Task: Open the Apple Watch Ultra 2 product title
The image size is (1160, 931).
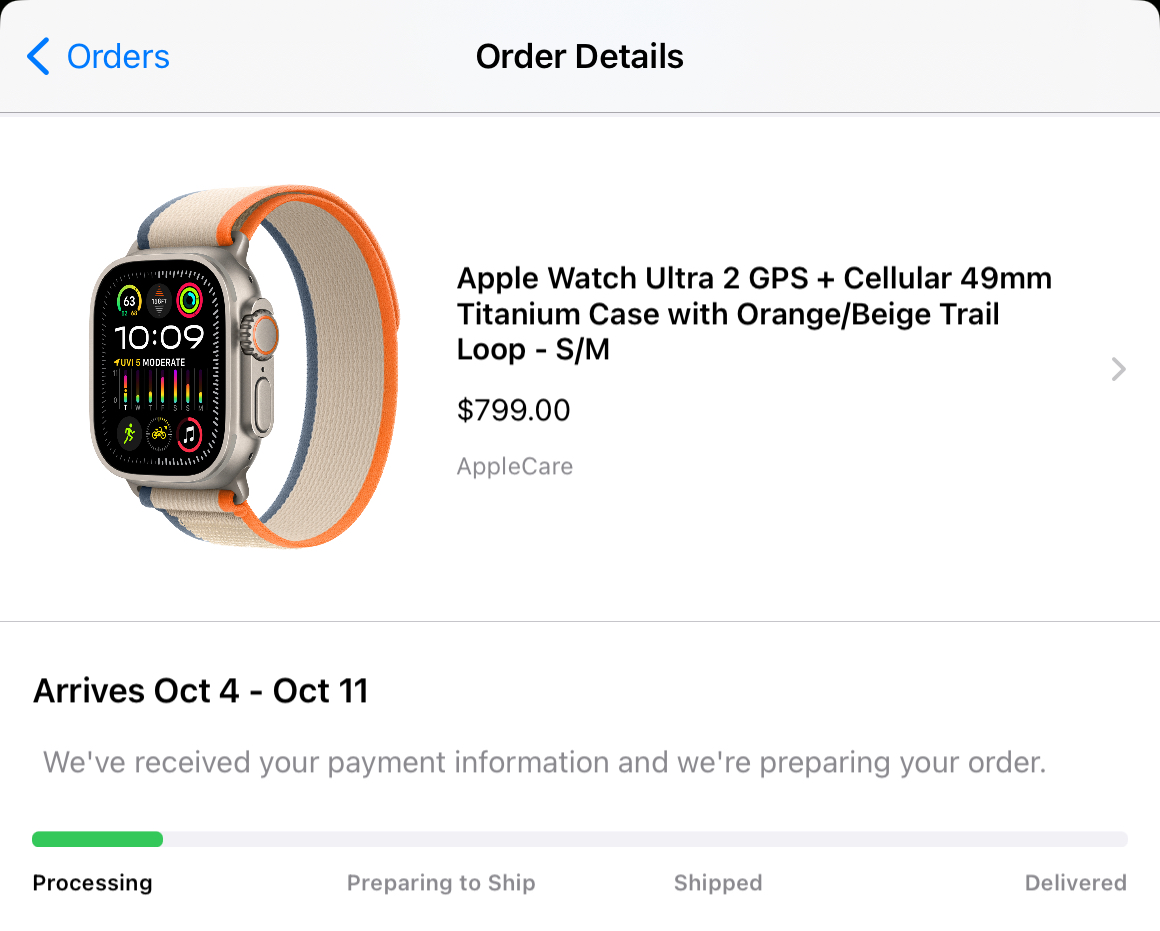Action: pos(754,313)
